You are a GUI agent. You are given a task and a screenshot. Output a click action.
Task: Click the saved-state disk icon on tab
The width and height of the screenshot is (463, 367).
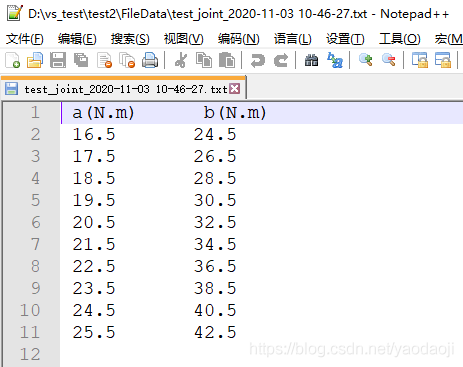(12, 89)
